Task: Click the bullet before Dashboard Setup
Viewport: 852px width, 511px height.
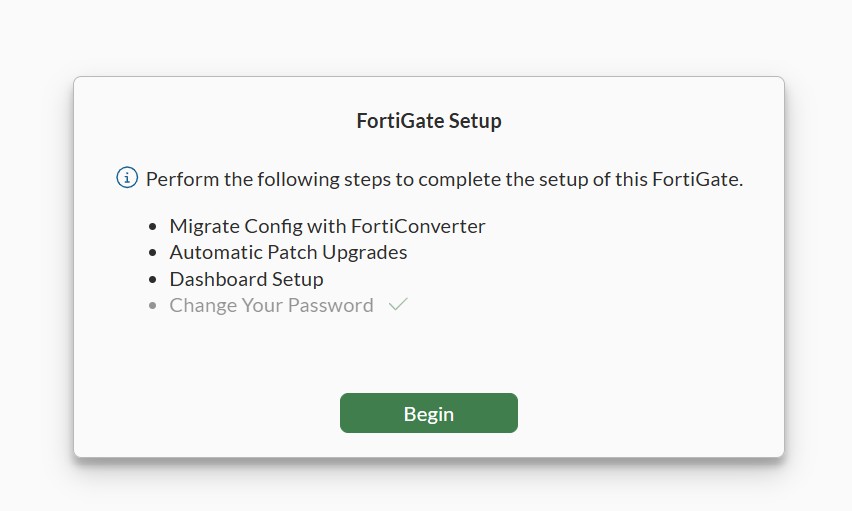Action: [x=153, y=280]
